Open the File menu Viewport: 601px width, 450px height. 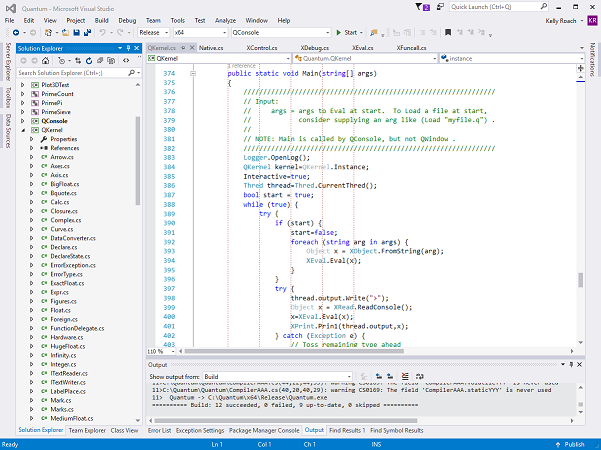pos(9,21)
